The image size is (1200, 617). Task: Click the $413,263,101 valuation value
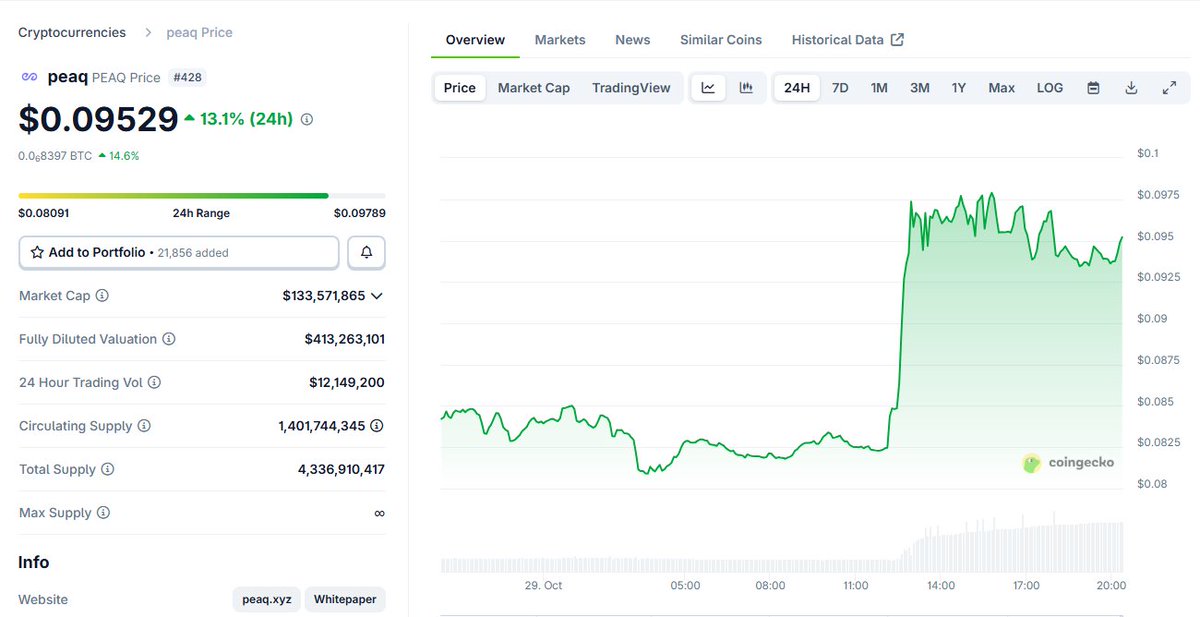tap(345, 339)
